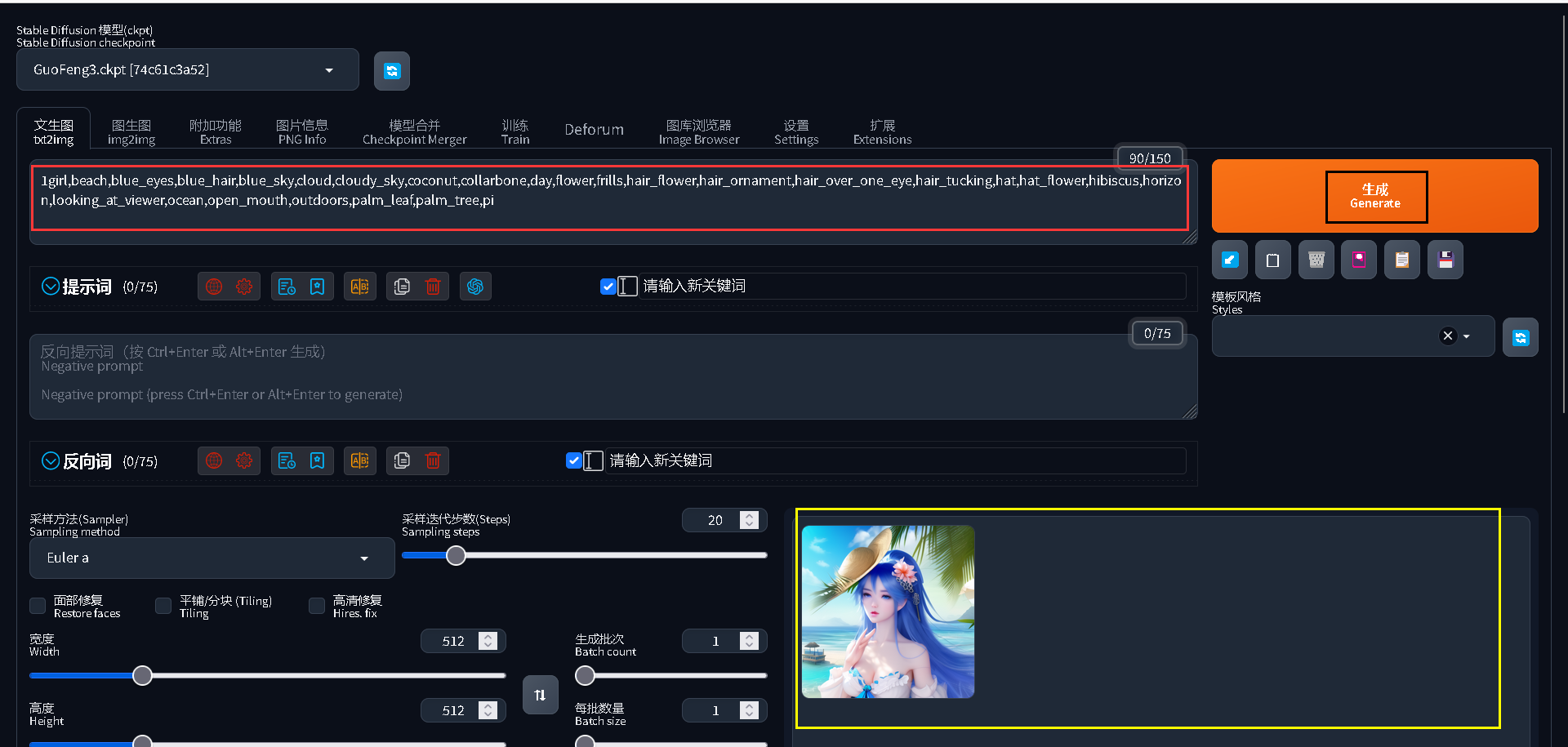The width and height of the screenshot is (1568, 747).
Task: Enable Tiling mode
Action: 163,606
